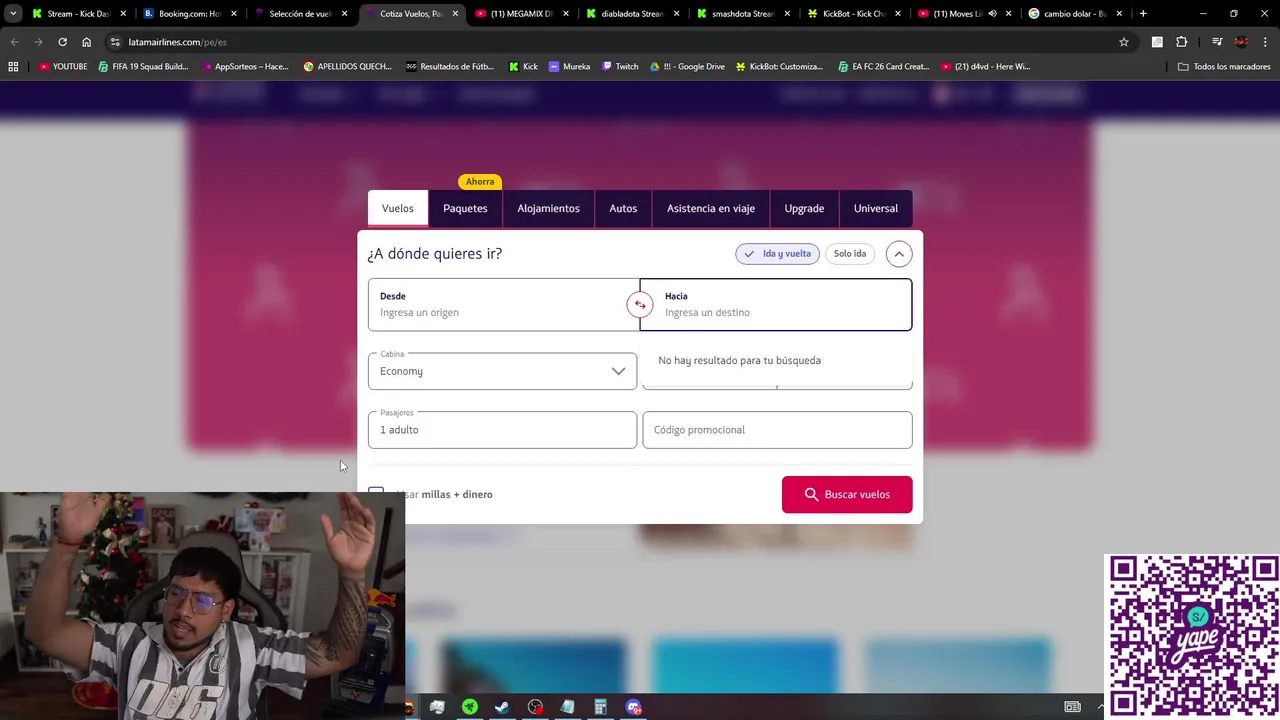Image resolution: width=1280 pixels, height=720 pixels.
Task: Switch to the smashdota Stream tab
Action: pyautogui.click(x=742, y=14)
